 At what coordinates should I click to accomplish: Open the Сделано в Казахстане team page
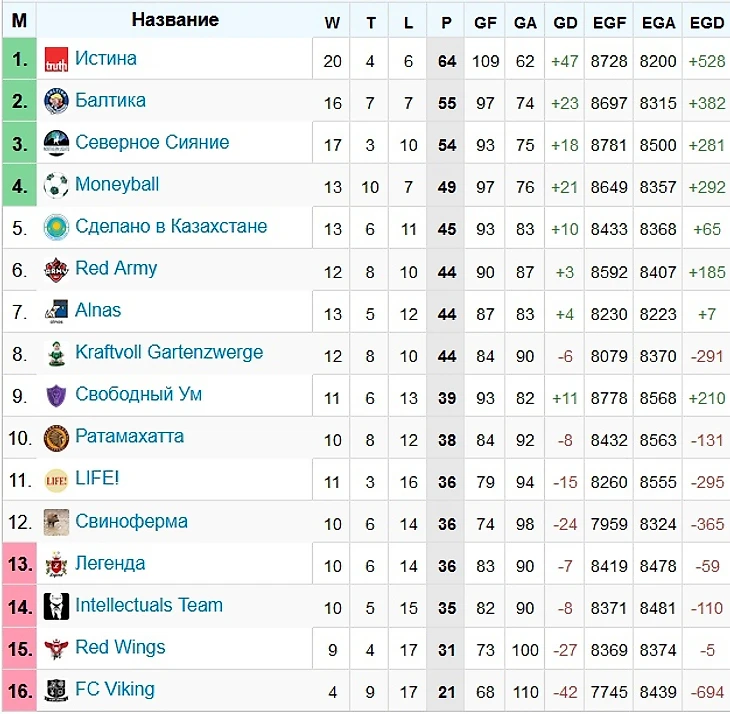[x=171, y=226]
